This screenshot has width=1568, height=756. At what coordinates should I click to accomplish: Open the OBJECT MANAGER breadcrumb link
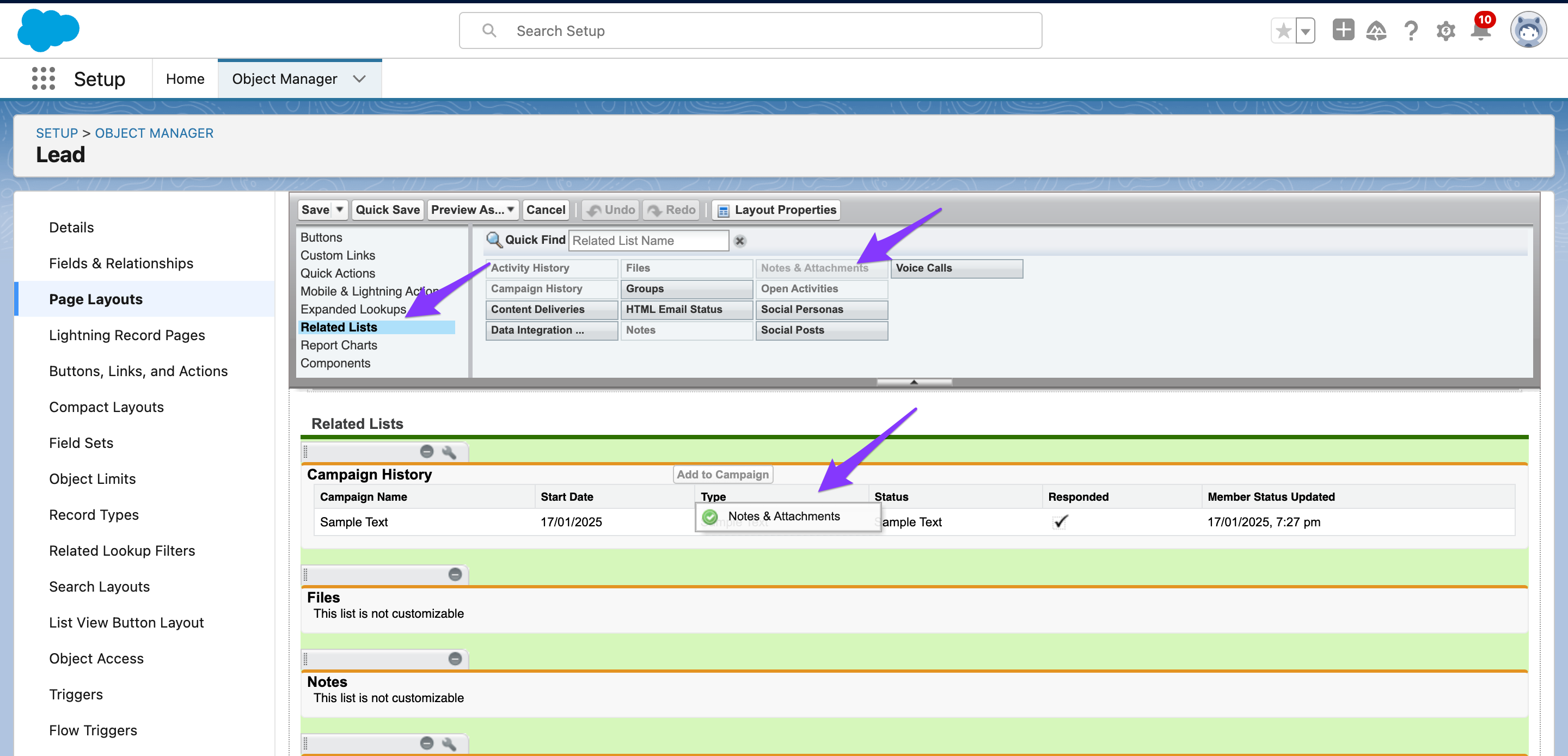tap(154, 133)
